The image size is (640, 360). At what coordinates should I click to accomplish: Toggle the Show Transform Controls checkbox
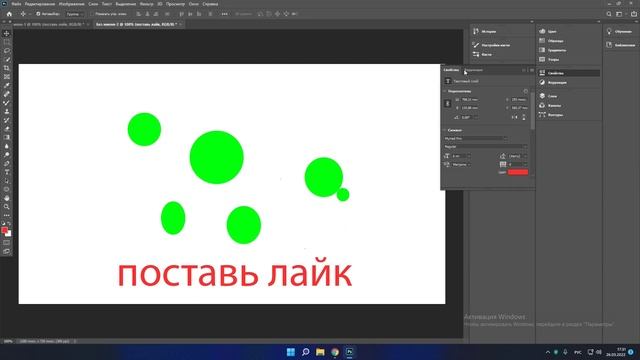coord(92,14)
